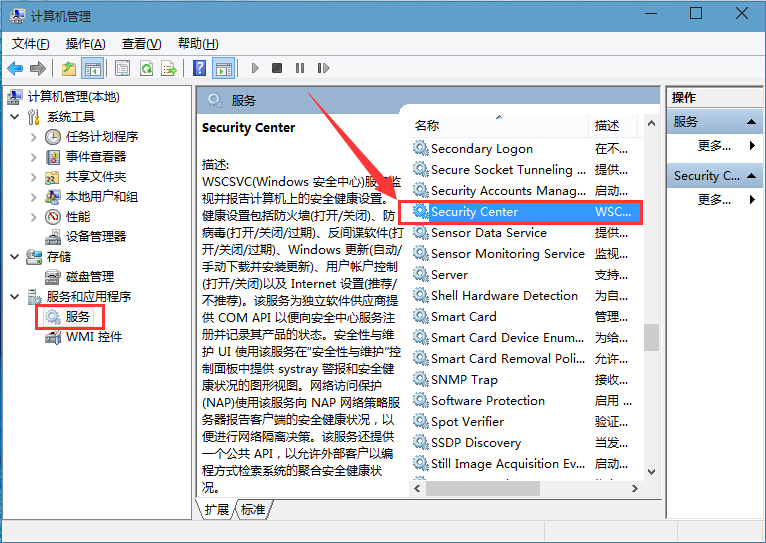Click the Up one level folder icon
Viewport: 766px width, 543px height.
[69, 68]
